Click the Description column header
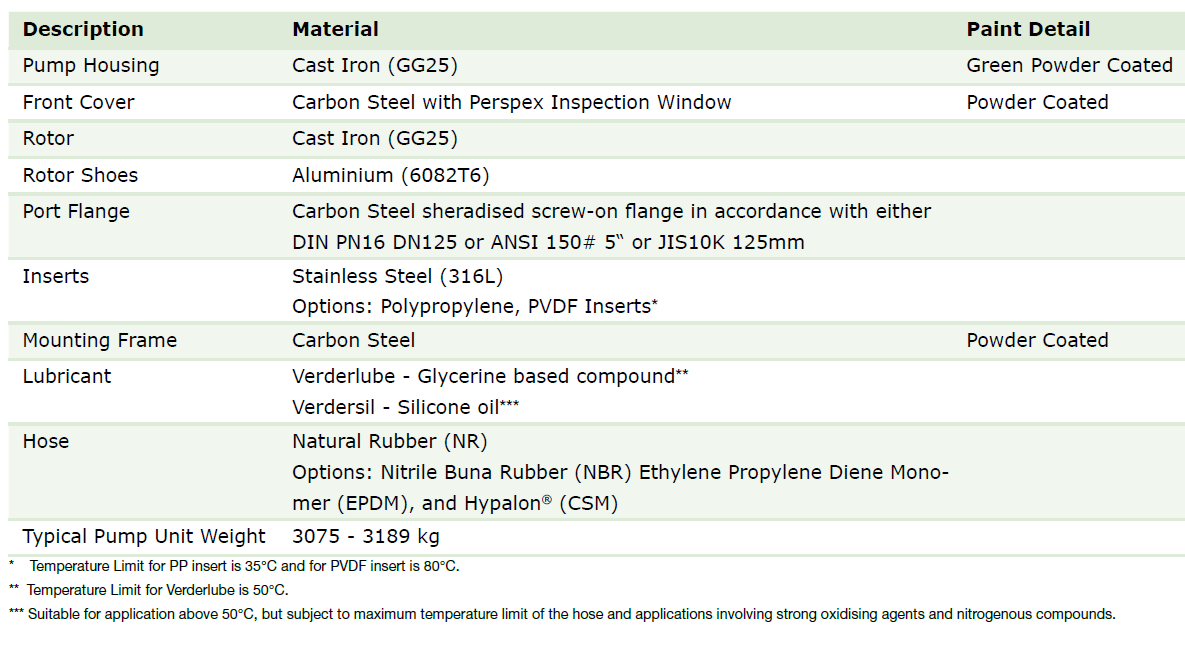This screenshot has height=646, width=1185. [x=83, y=30]
